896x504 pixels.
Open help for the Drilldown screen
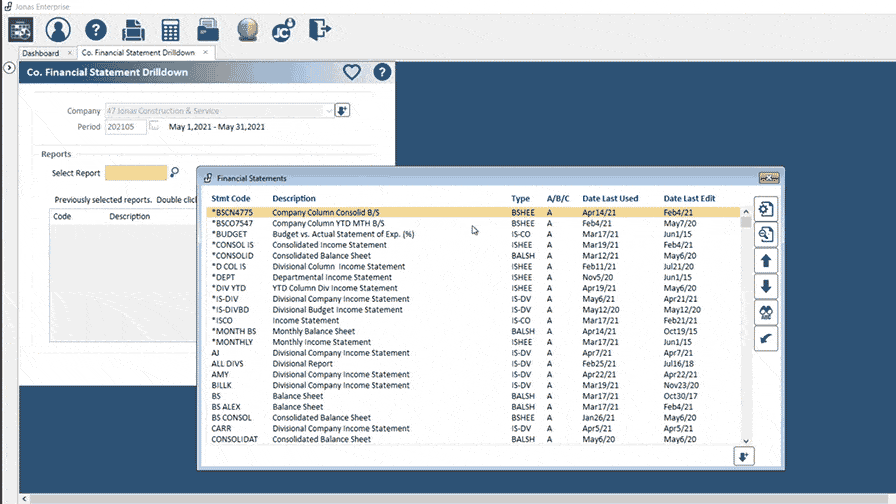coord(382,72)
